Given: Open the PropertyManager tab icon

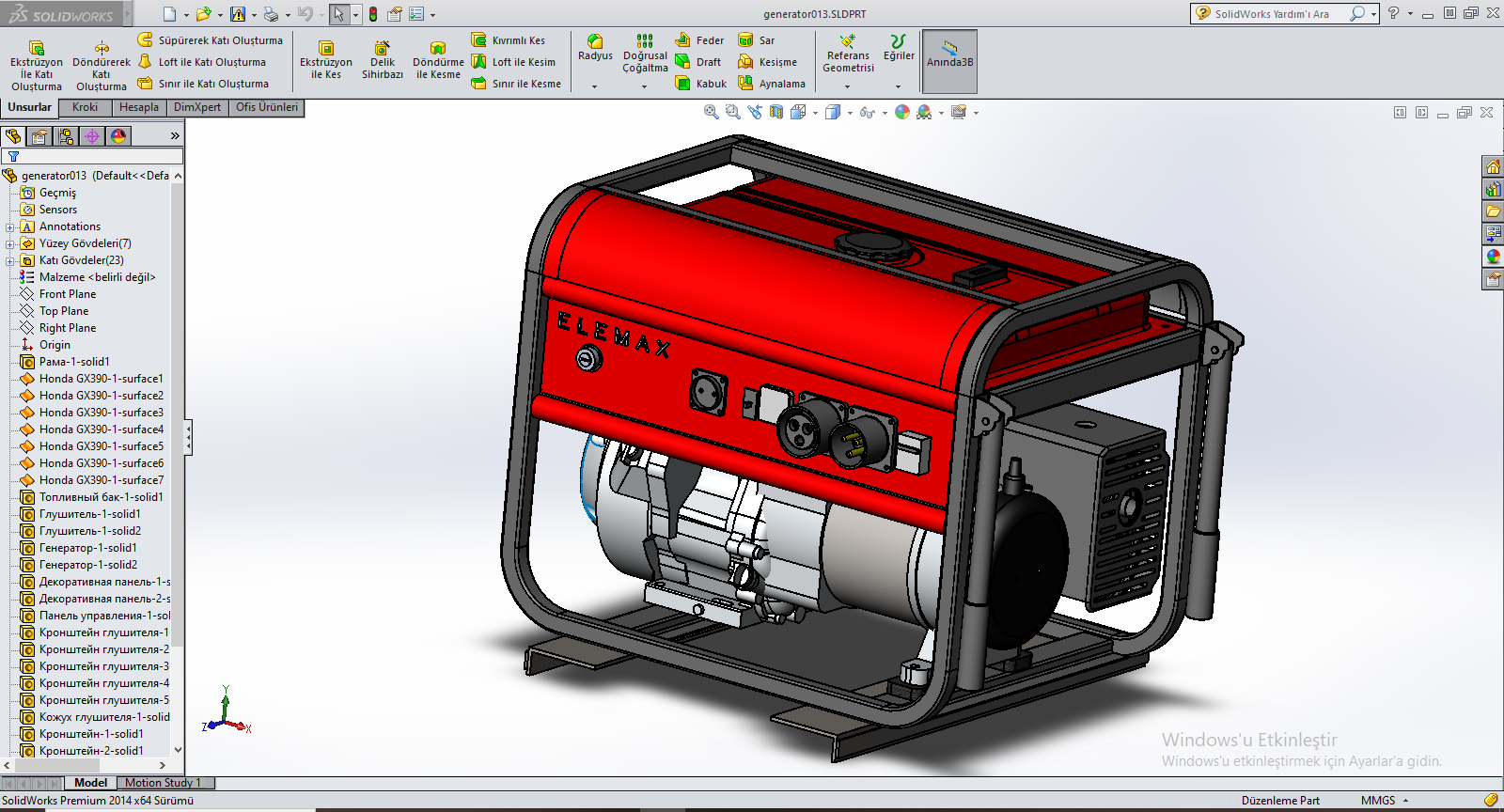Looking at the screenshot, I should click(x=39, y=136).
